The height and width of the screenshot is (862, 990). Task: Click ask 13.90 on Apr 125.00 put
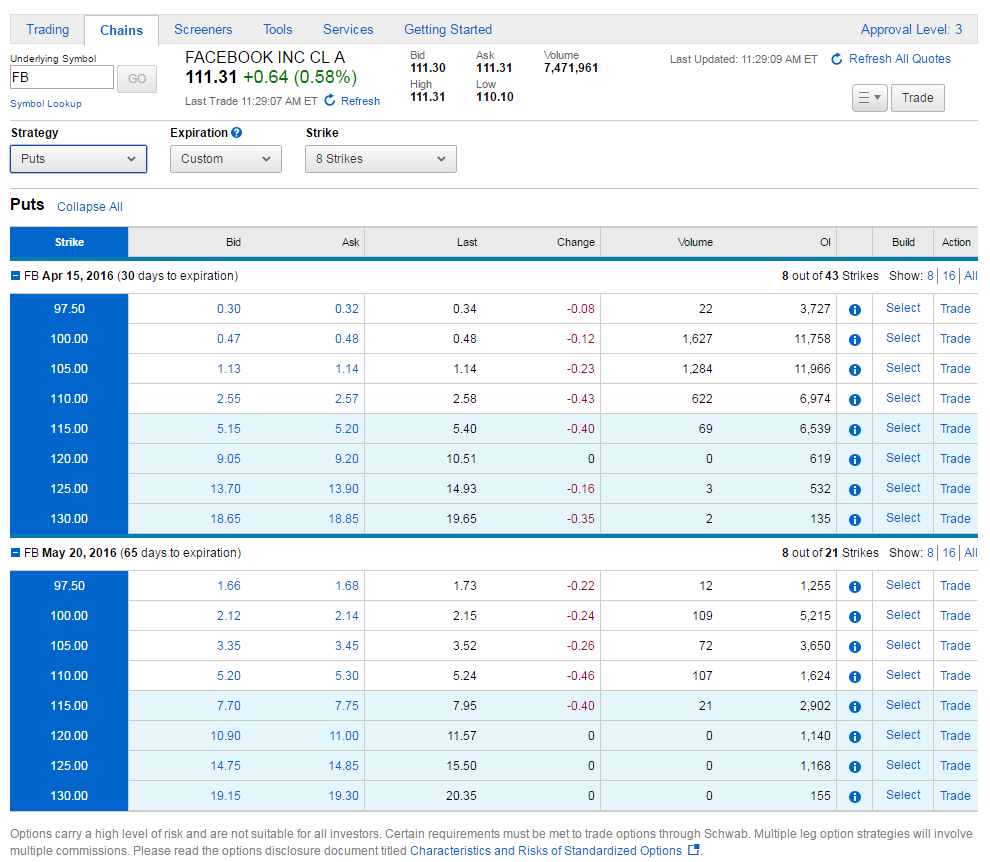point(343,489)
